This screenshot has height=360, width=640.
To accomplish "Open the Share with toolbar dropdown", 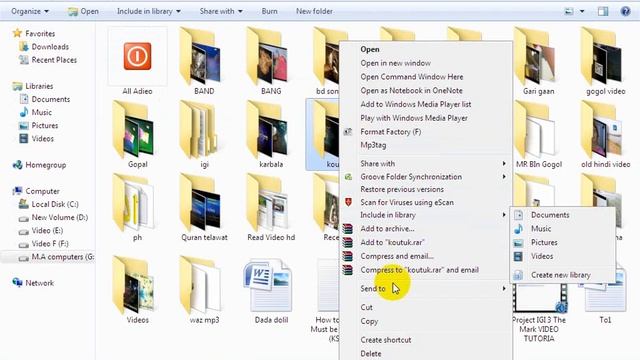I will [x=221, y=11].
